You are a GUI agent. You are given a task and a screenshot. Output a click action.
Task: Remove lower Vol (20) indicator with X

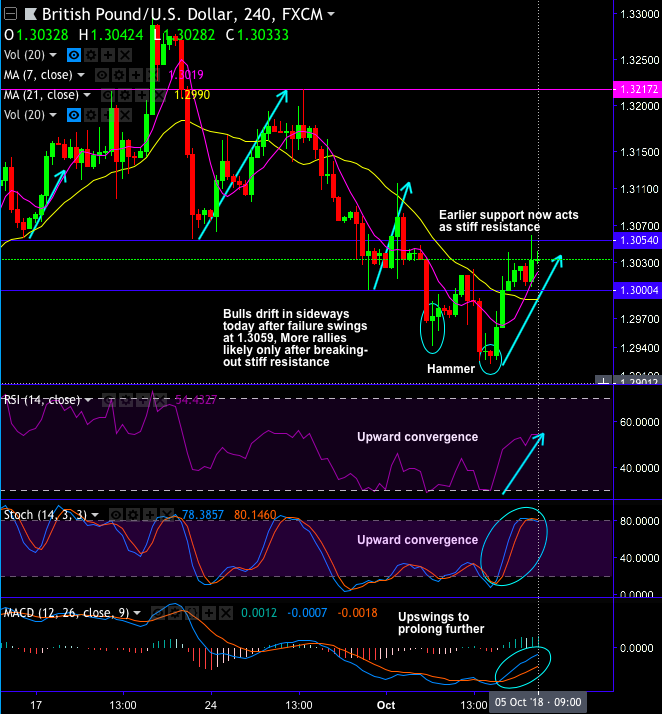(125, 115)
